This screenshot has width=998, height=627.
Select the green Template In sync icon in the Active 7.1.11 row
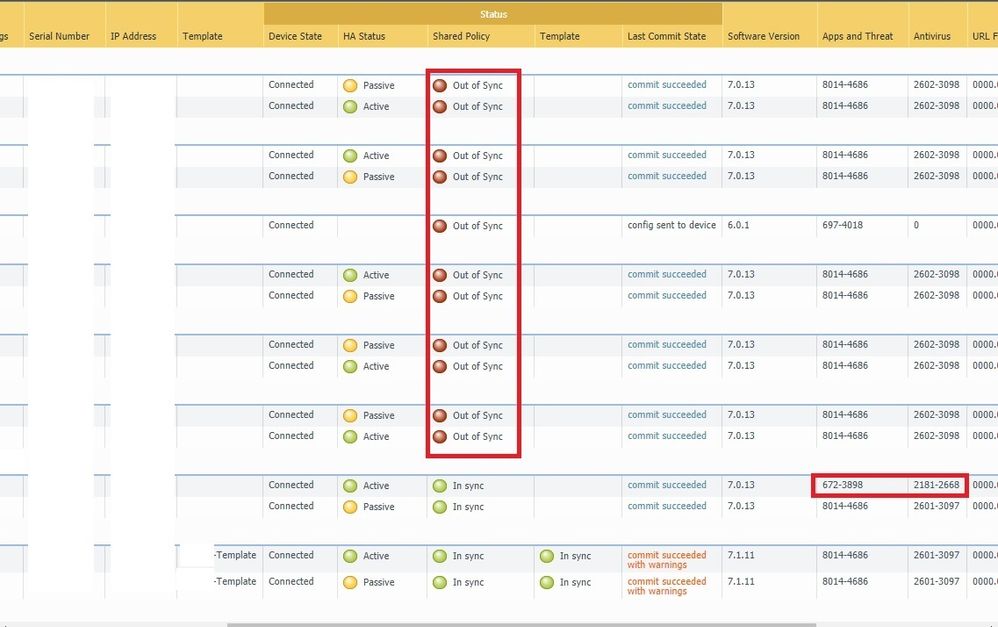pos(547,556)
